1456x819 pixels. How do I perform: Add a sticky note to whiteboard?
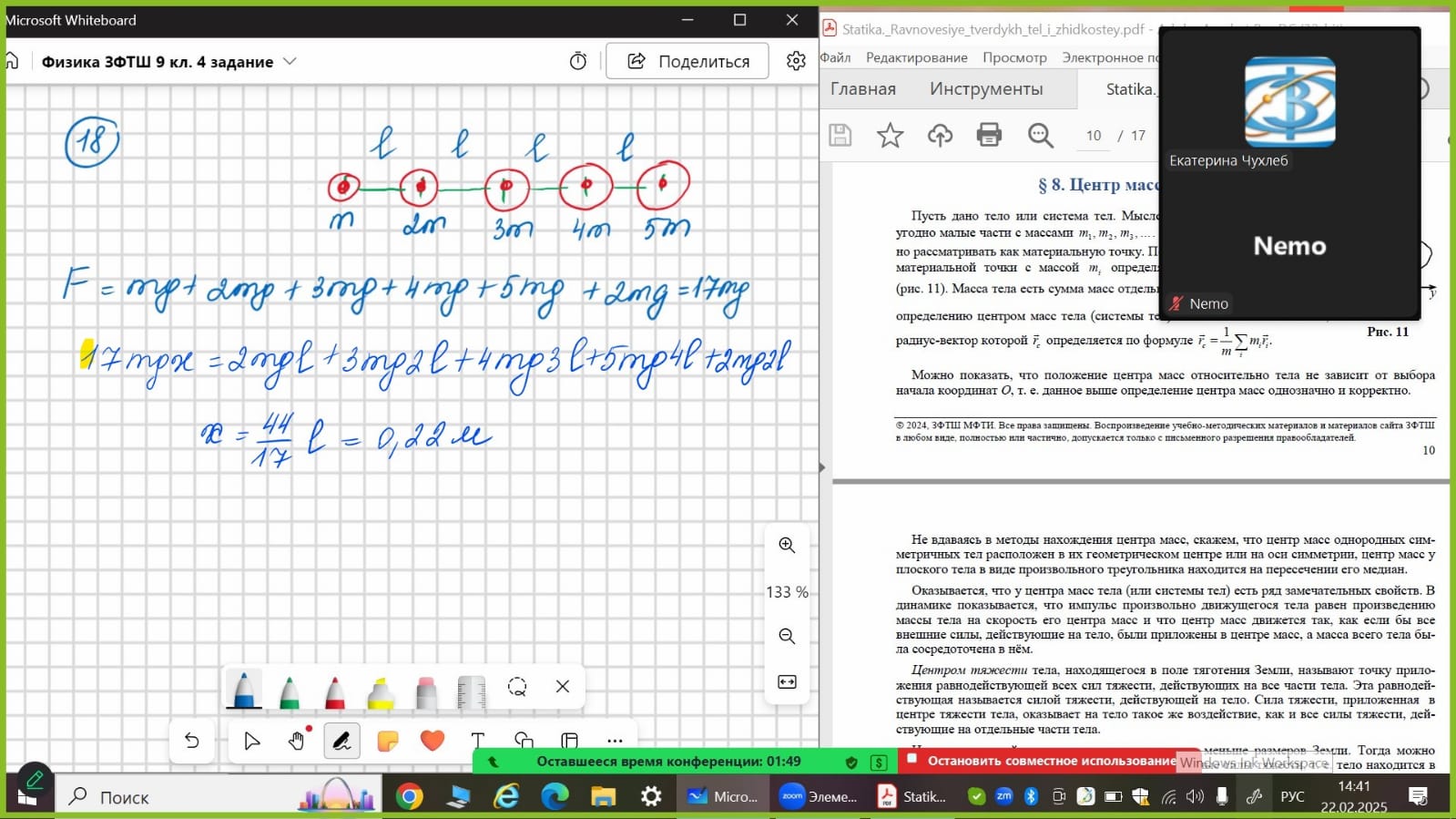[387, 741]
